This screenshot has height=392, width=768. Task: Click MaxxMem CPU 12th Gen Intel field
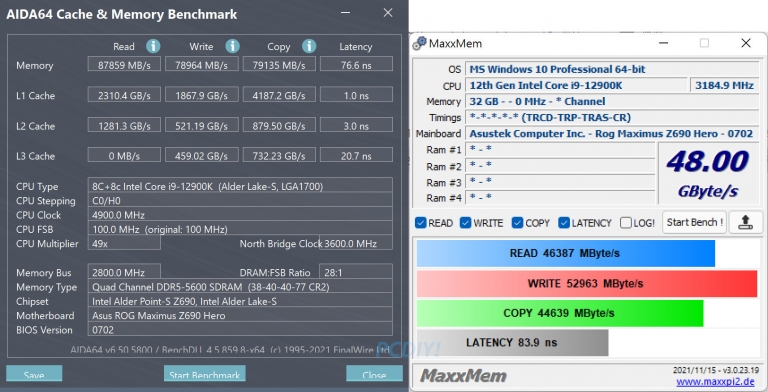576,85
